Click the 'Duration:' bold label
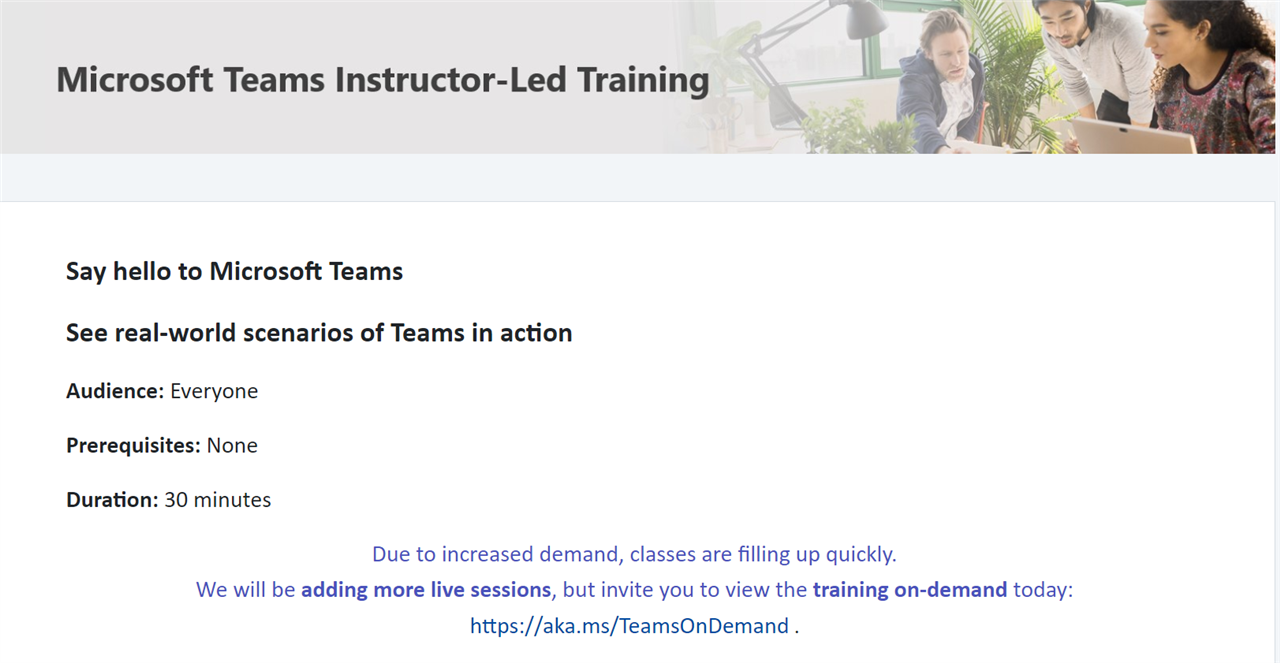This screenshot has width=1280, height=663. 112,499
